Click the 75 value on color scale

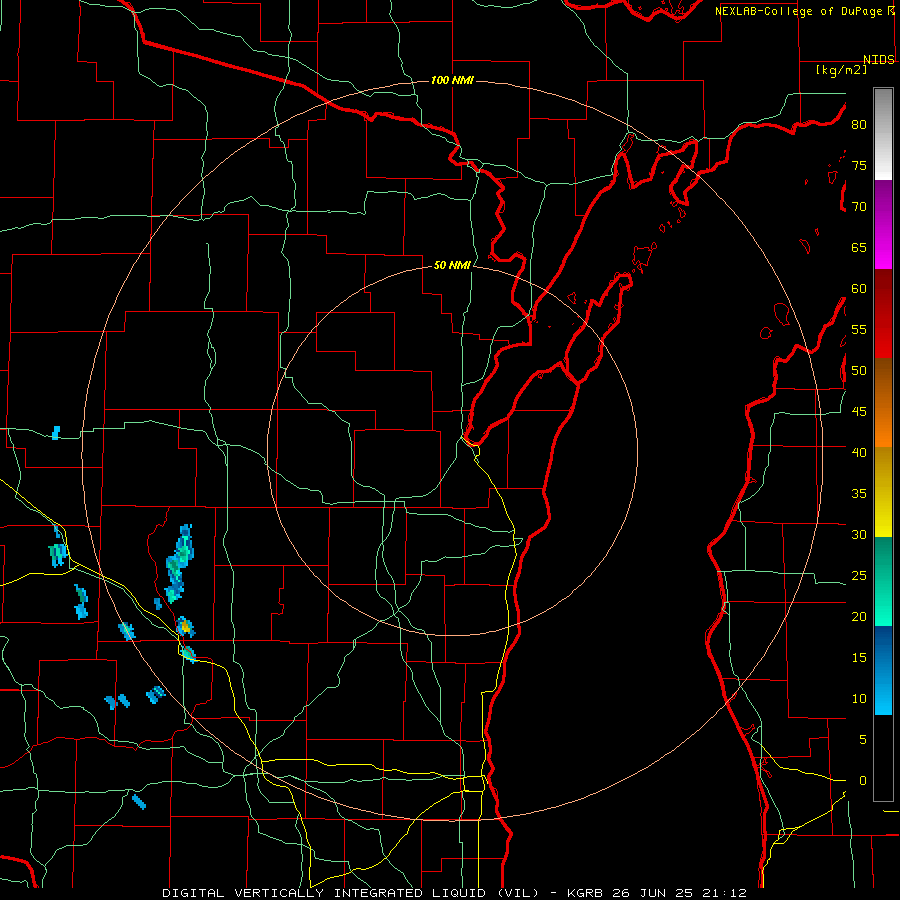[x=859, y=165]
